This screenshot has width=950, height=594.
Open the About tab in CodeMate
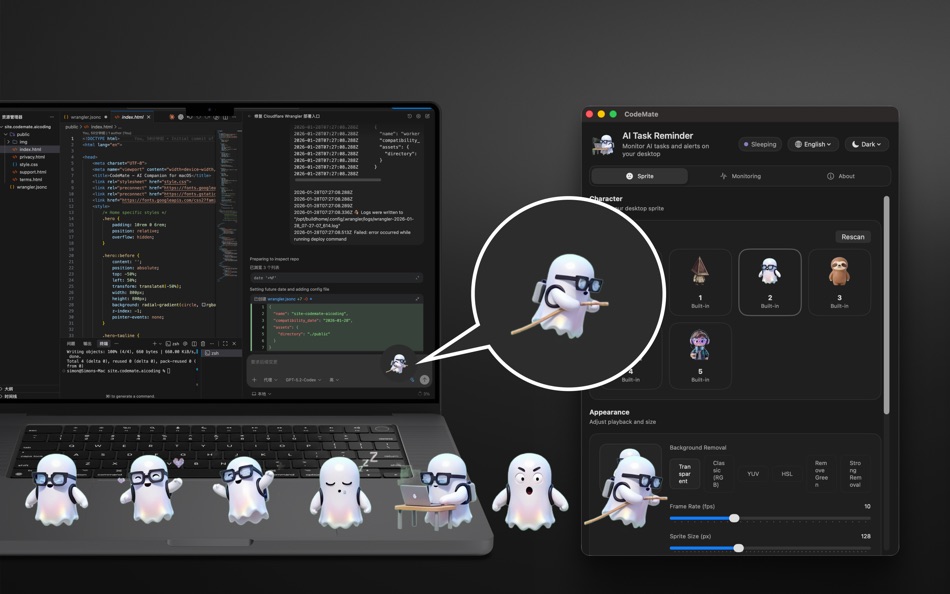(840, 176)
